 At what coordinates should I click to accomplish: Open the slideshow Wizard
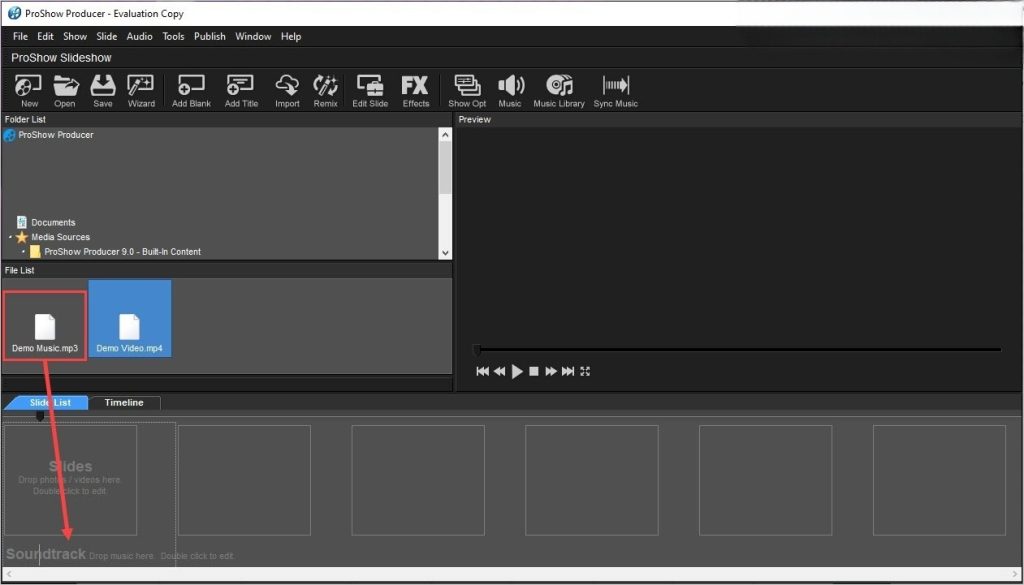pyautogui.click(x=141, y=89)
